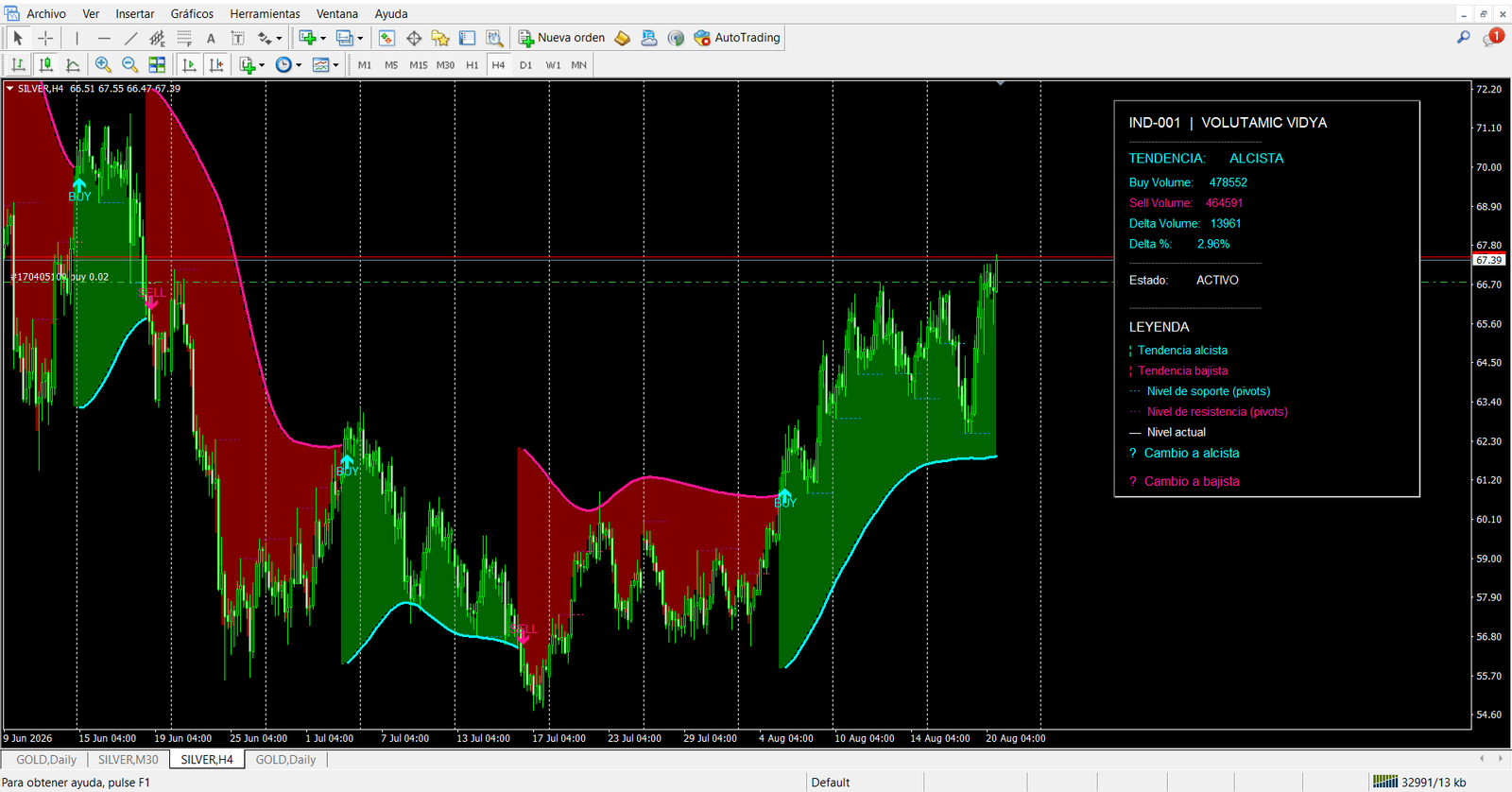Image resolution: width=1512 pixels, height=792 pixels.
Task: Click the new chart plus icon
Action: pyautogui.click(x=307, y=38)
